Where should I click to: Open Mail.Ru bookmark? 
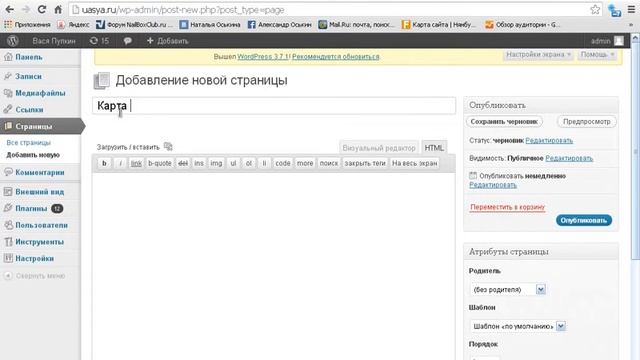pyautogui.click(x=357, y=25)
